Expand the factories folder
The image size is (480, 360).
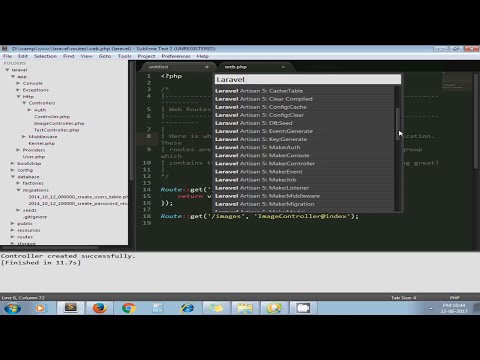[x=18, y=183]
